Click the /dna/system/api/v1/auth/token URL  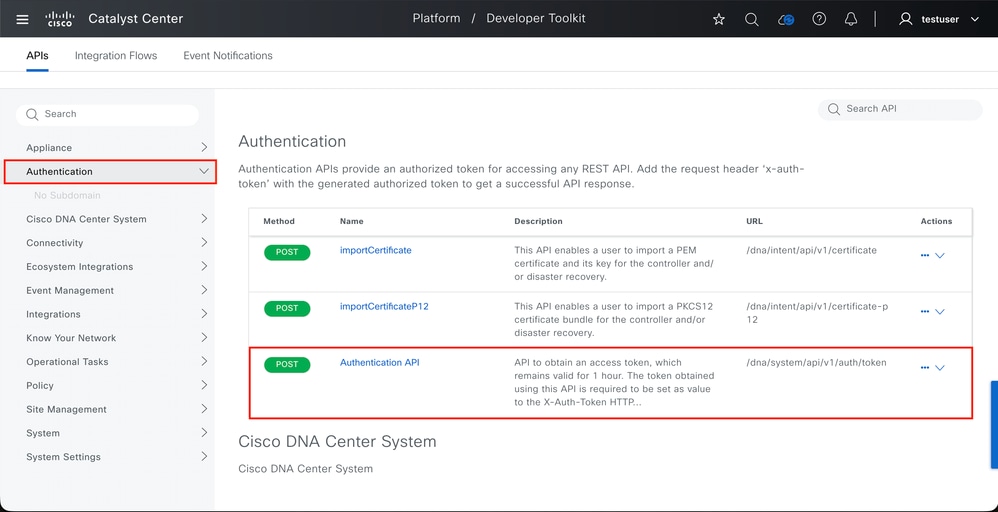(816, 363)
